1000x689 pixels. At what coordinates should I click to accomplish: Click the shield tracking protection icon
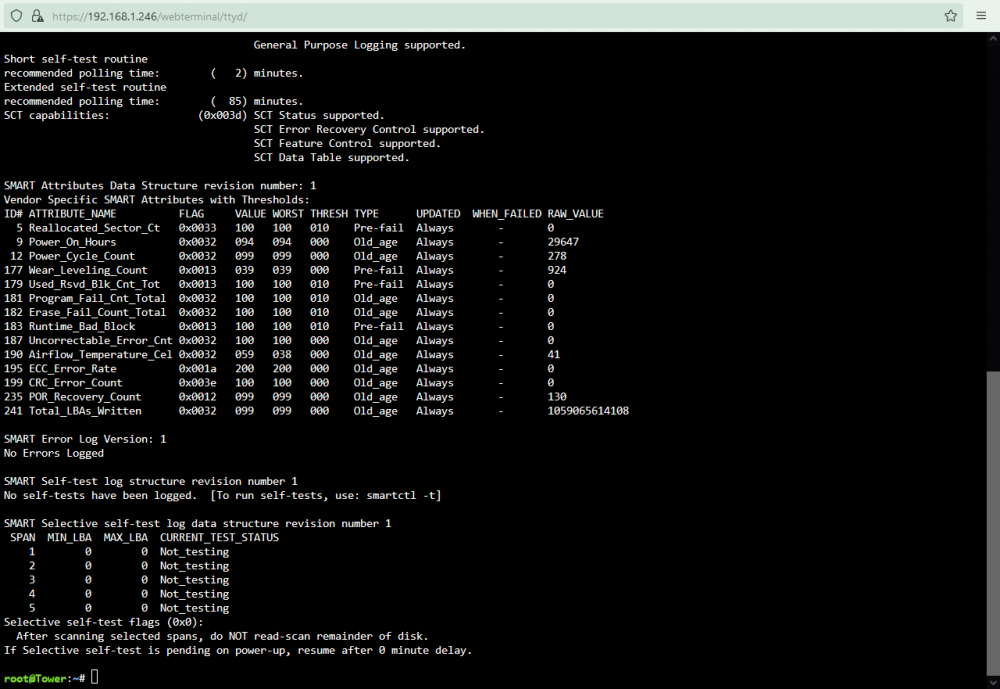point(17,16)
